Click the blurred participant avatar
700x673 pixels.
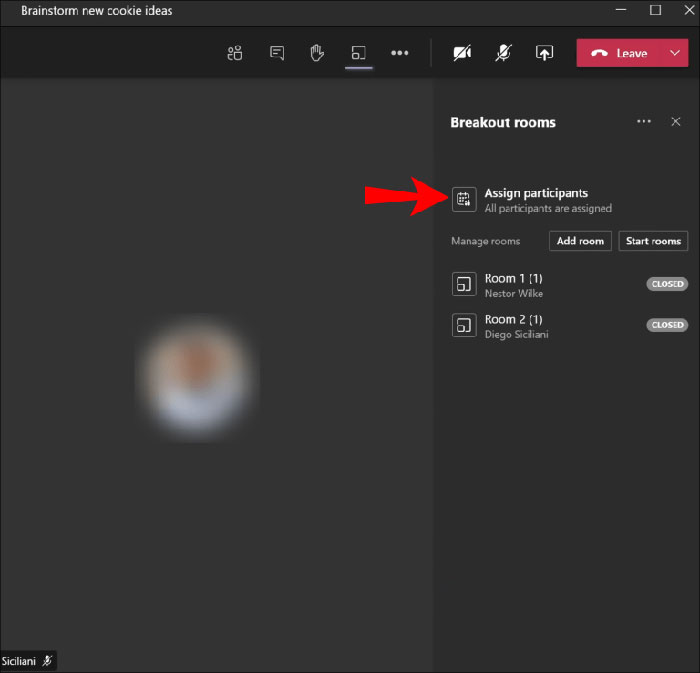tap(197, 376)
